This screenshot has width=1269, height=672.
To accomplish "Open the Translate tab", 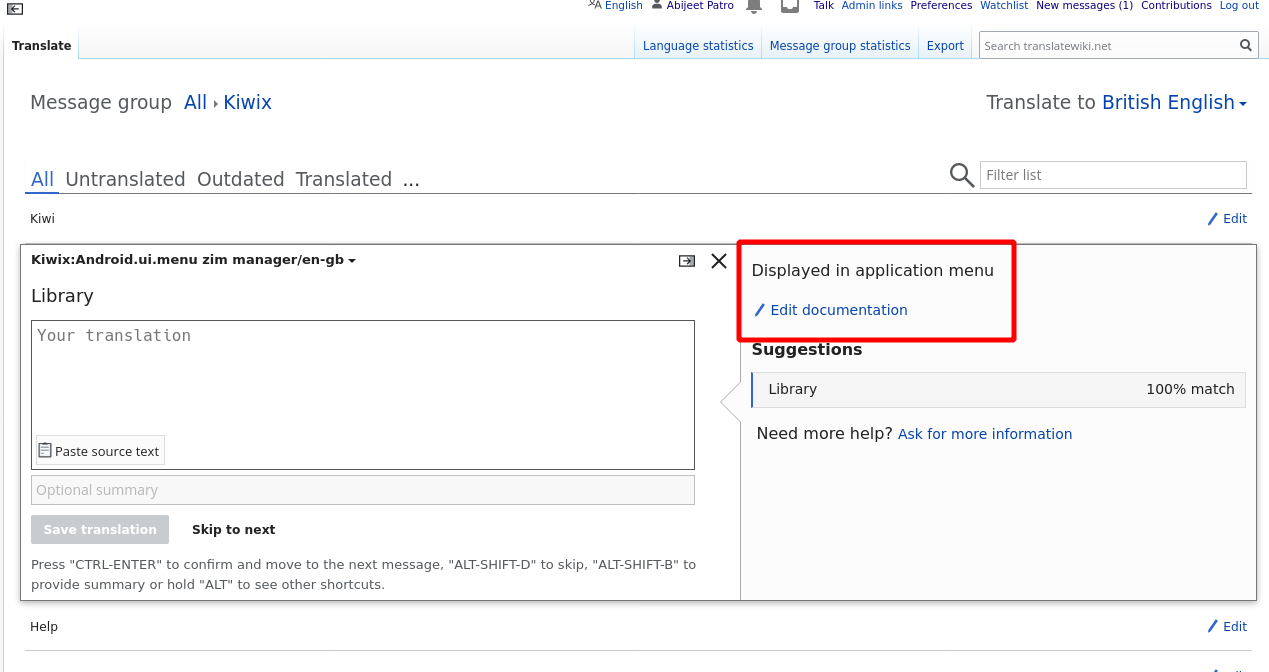I will 42,45.
